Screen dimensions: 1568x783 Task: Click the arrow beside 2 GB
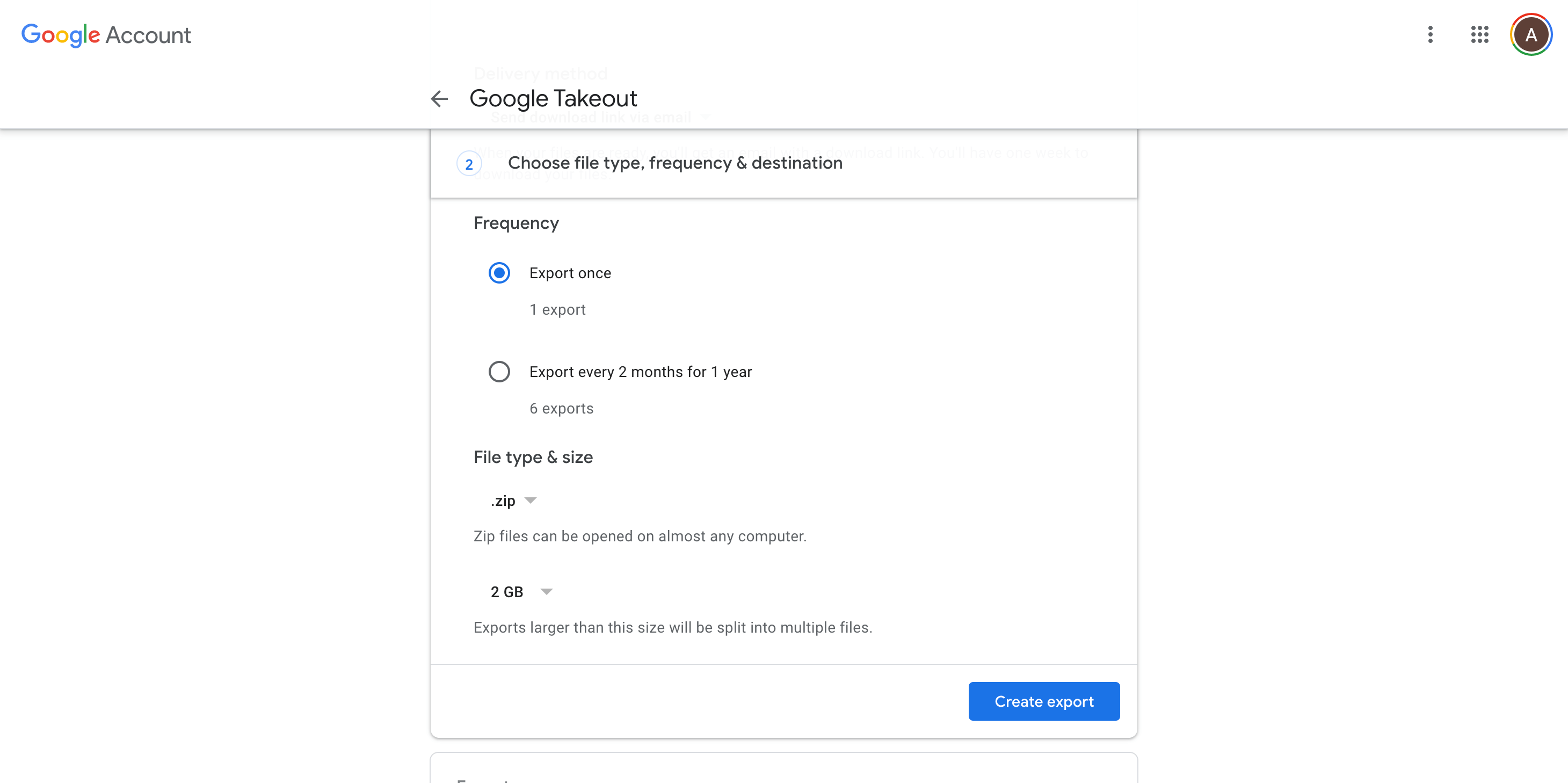click(x=547, y=592)
